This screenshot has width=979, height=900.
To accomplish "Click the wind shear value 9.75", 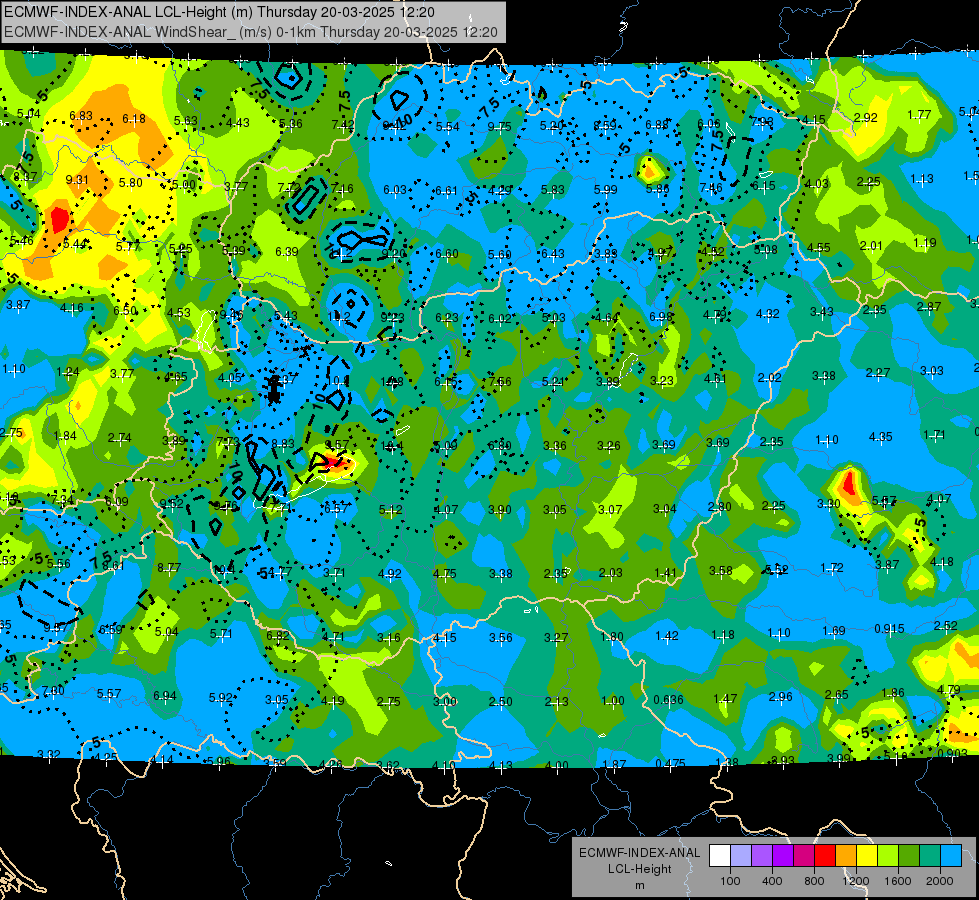I will 499,127.
